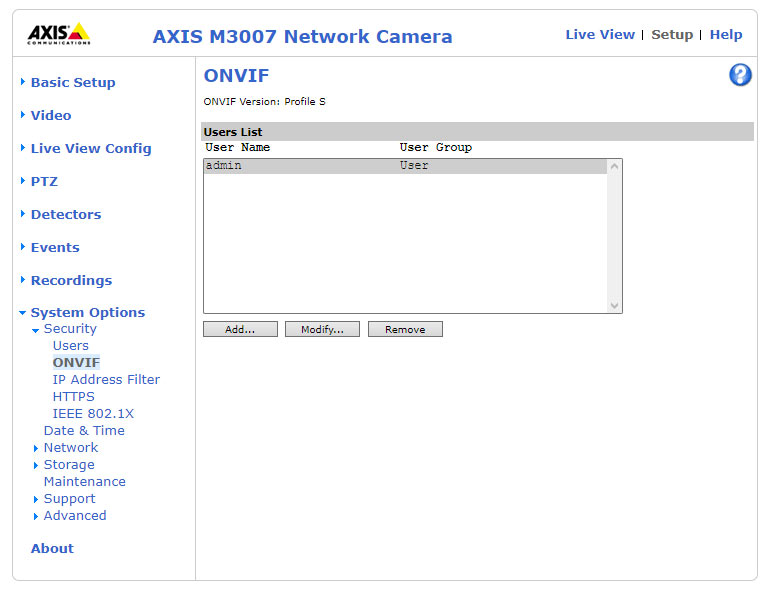Expand the Recordings section arrow

pos(23,280)
